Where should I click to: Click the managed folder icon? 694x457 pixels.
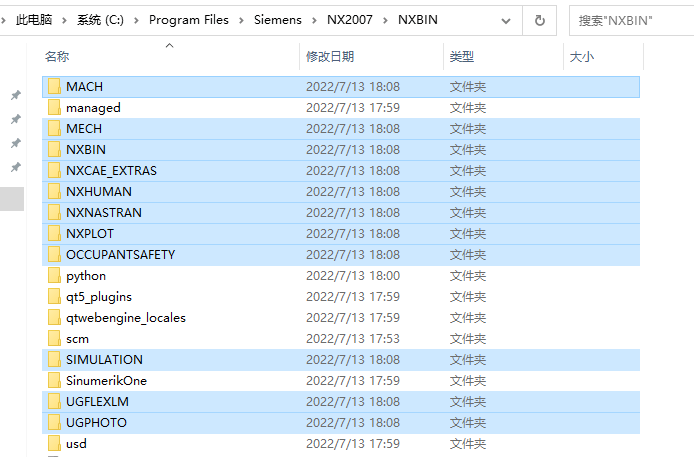[x=54, y=108]
